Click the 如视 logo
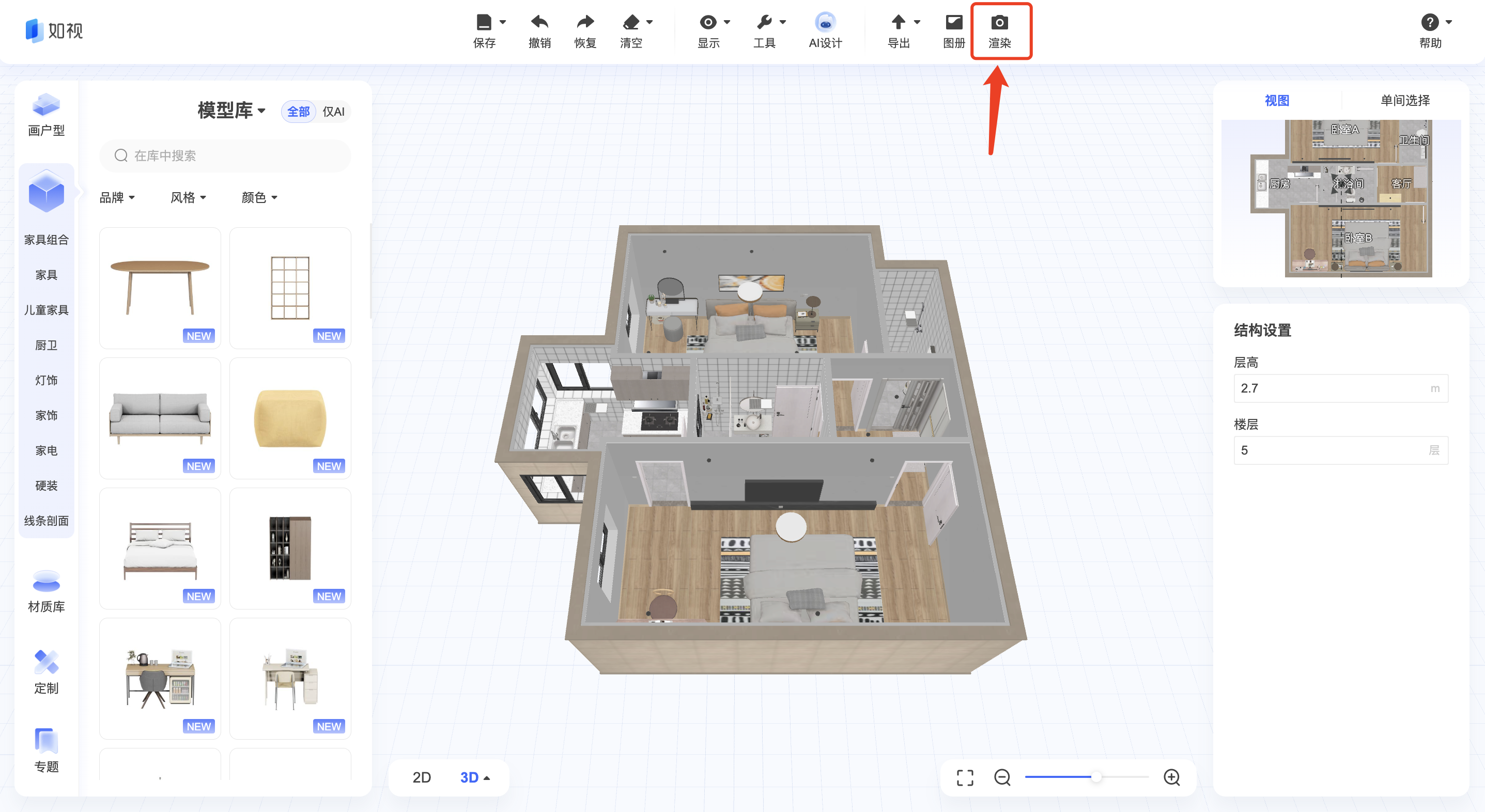The image size is (1485, 812). click(x=54, y=30)
